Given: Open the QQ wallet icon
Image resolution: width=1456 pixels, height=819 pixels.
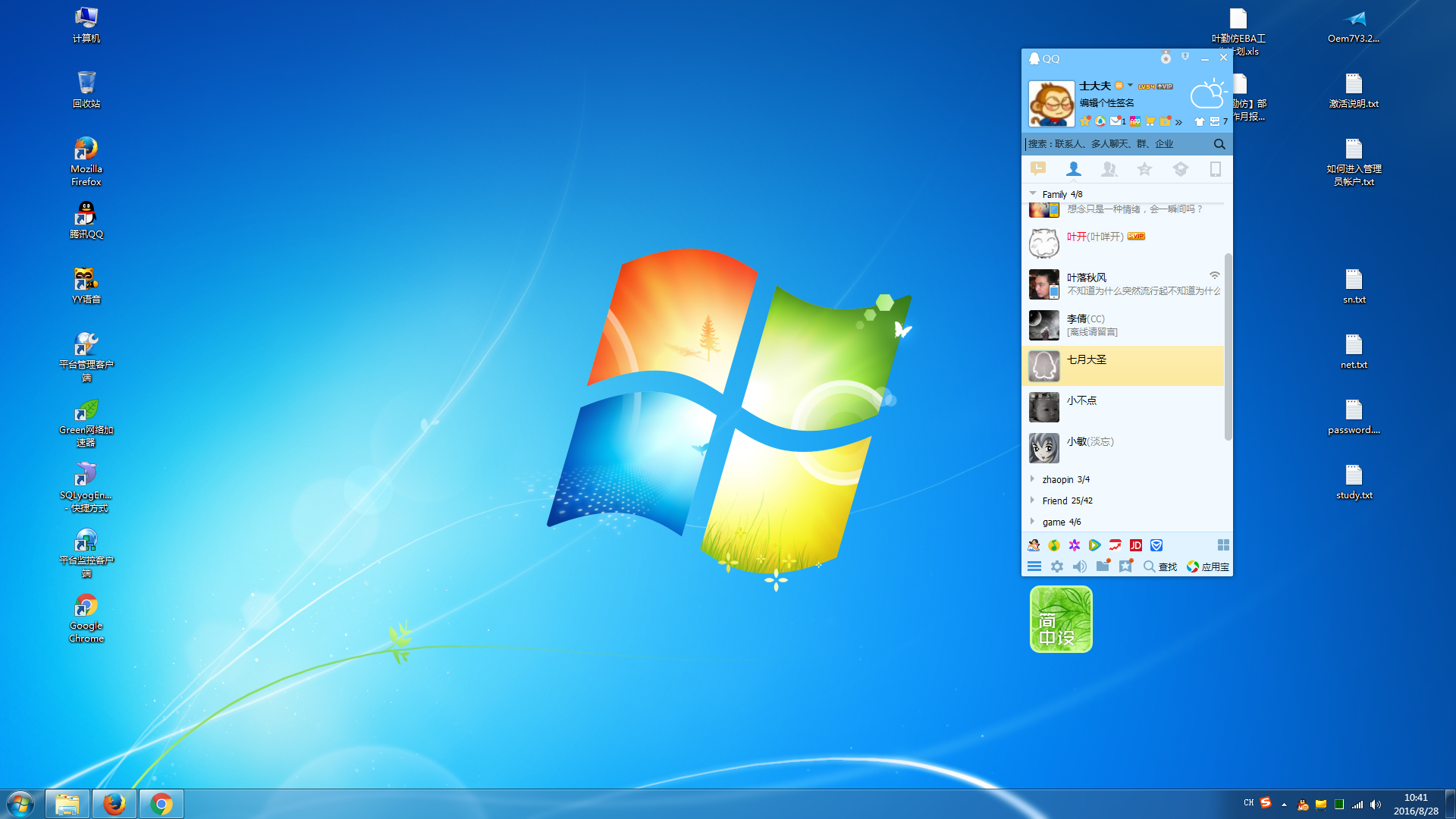Looking at the screenshot, I should pyautogui.click(x=1166, y=121).
